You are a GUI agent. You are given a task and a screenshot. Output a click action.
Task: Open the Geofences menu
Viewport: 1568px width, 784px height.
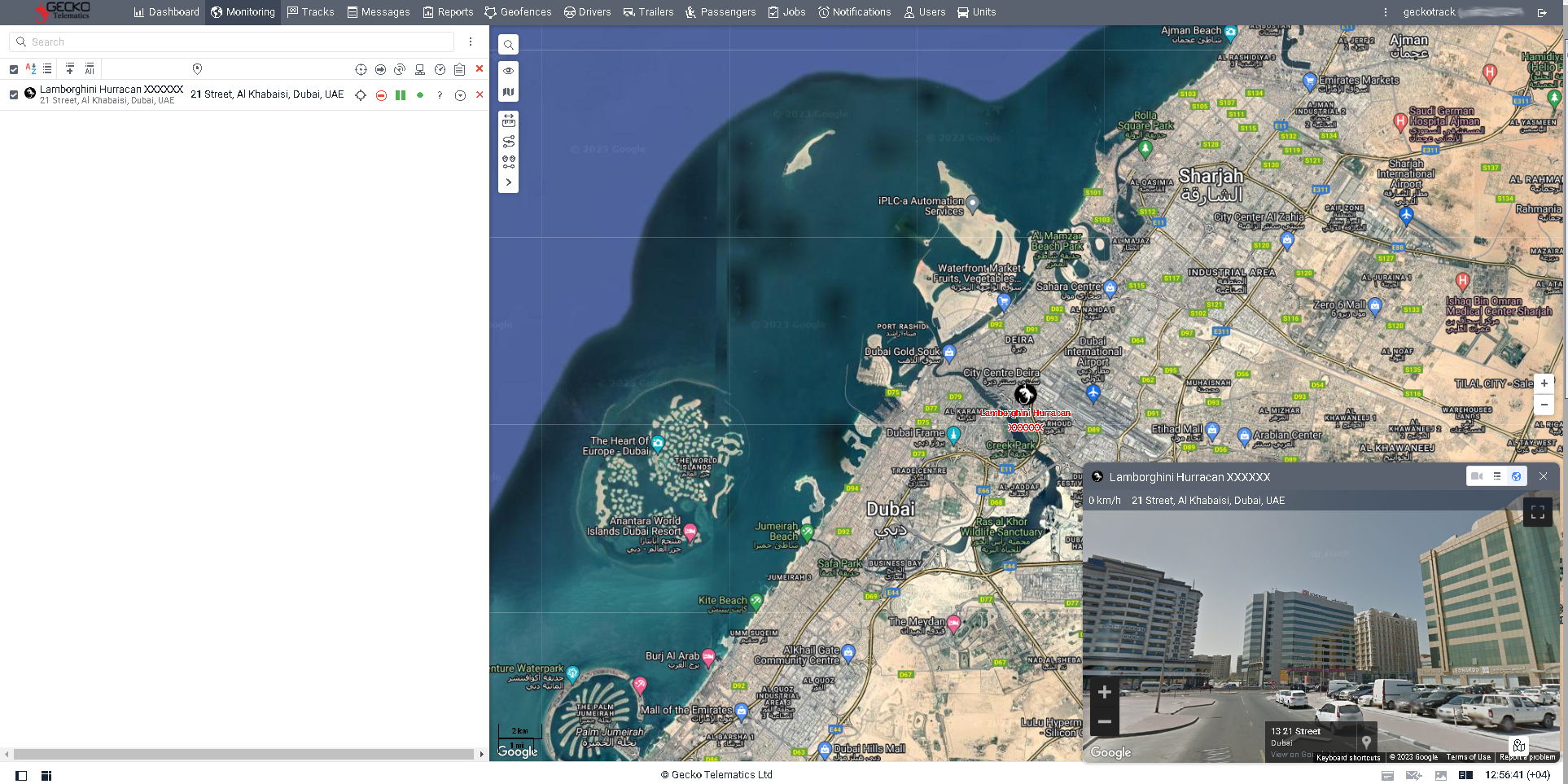click(518, 11)
